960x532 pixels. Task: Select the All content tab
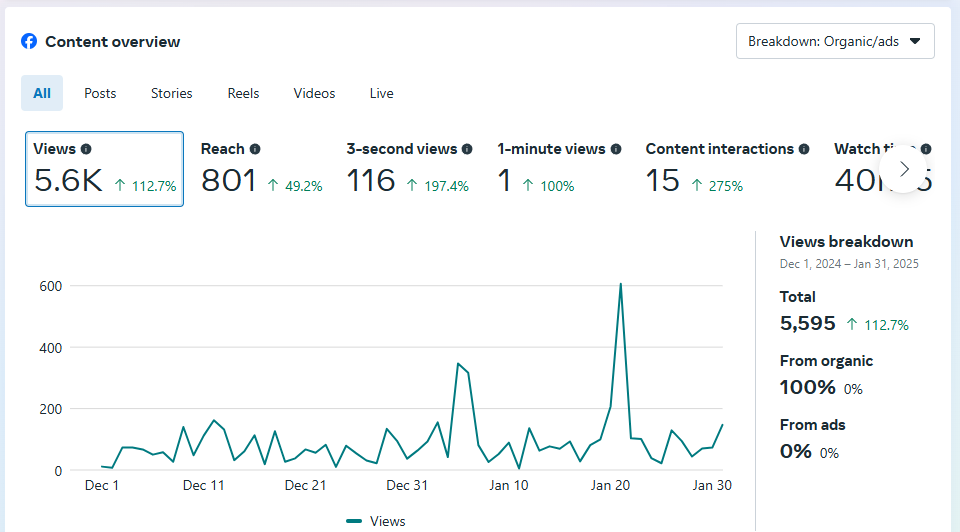(42, 93)
